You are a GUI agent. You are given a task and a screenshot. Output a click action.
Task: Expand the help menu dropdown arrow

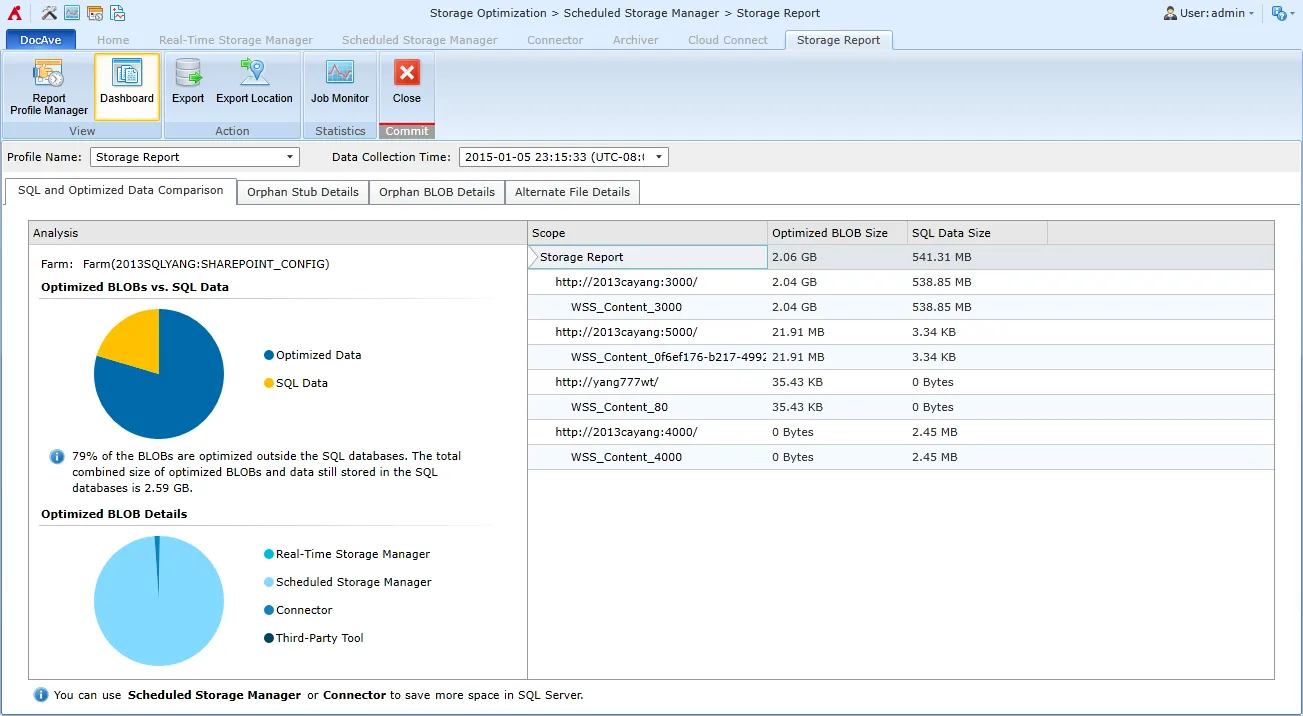coord(1292,14)
